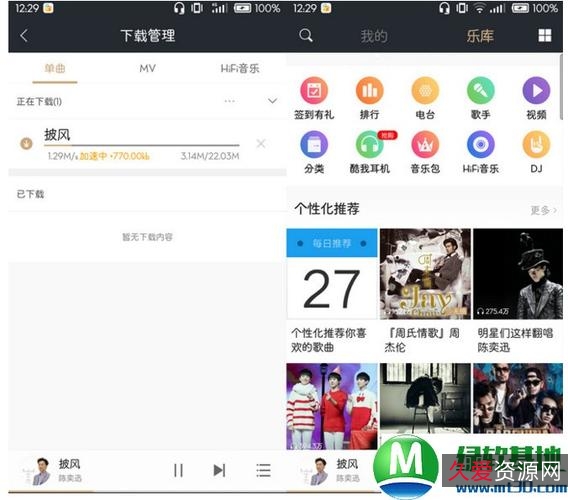
Task: Open search with magnifier icon
Action: [x=306, y=36]
